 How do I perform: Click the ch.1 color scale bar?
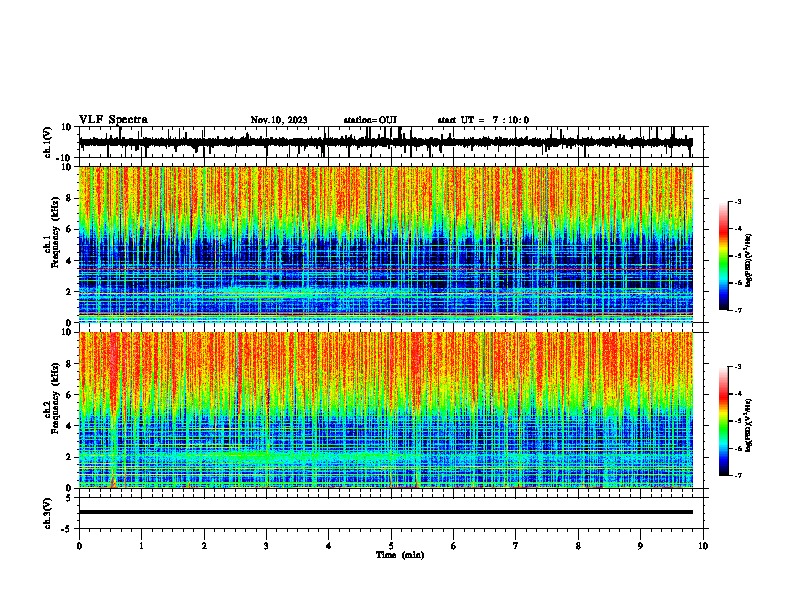pos(723,256)
